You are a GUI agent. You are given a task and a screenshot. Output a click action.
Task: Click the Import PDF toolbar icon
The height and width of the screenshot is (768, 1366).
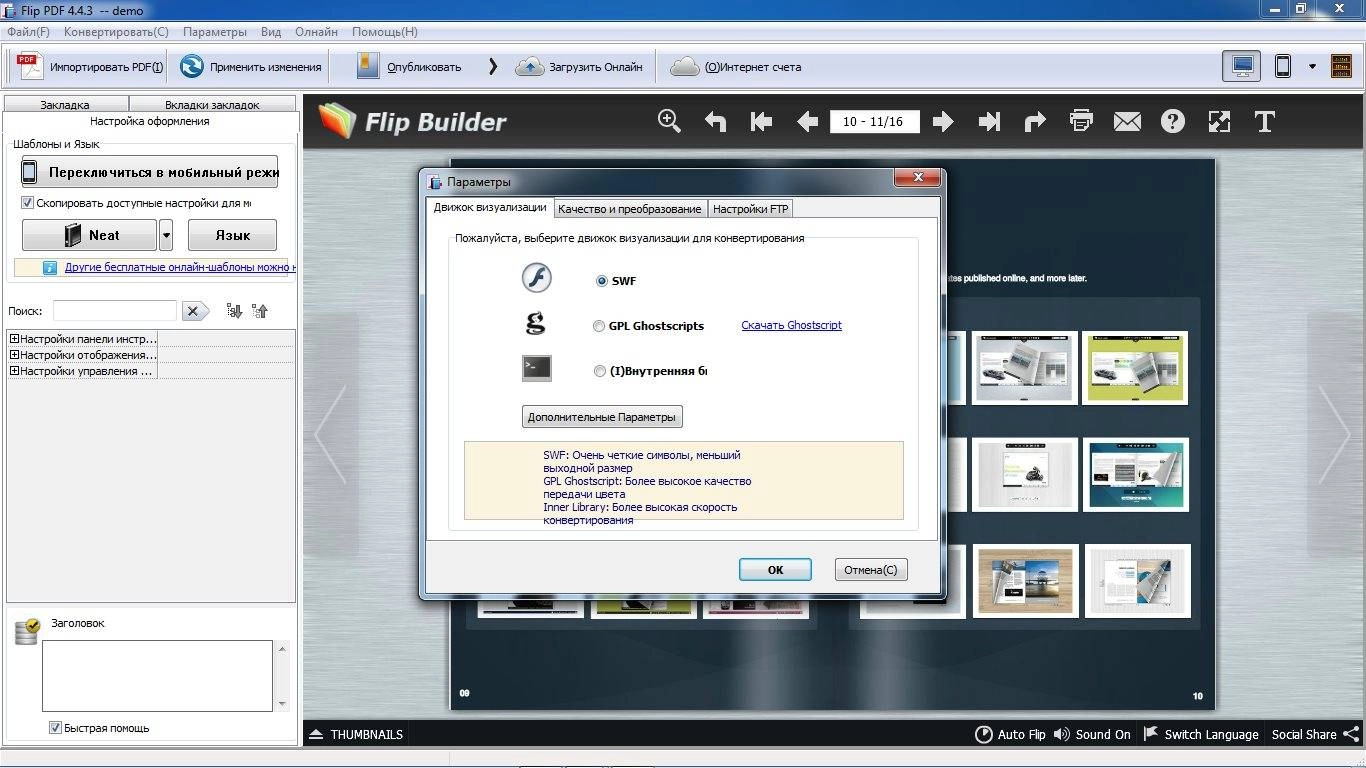click(31, 67)
